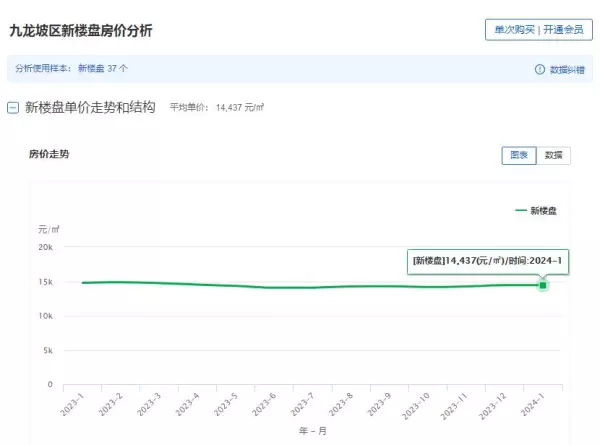Click the 2023-1 x-axis label
The width and height of the screenshot is (600, 445).
tap(71, 405)
